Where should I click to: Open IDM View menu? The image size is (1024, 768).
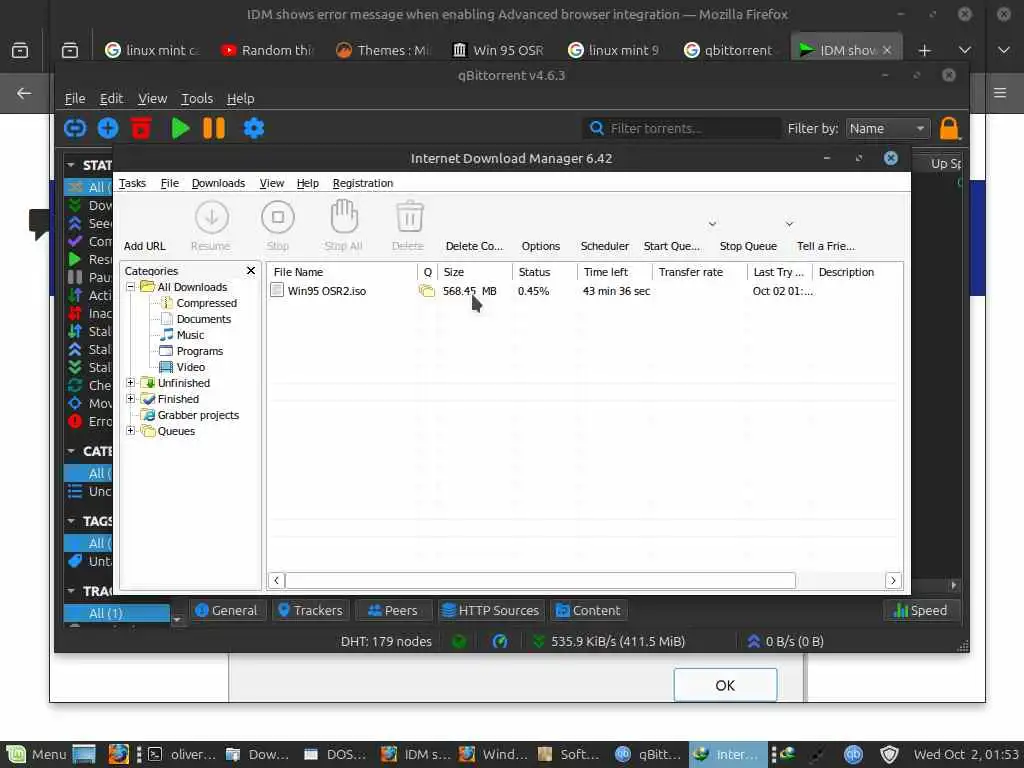click(272, 183)
